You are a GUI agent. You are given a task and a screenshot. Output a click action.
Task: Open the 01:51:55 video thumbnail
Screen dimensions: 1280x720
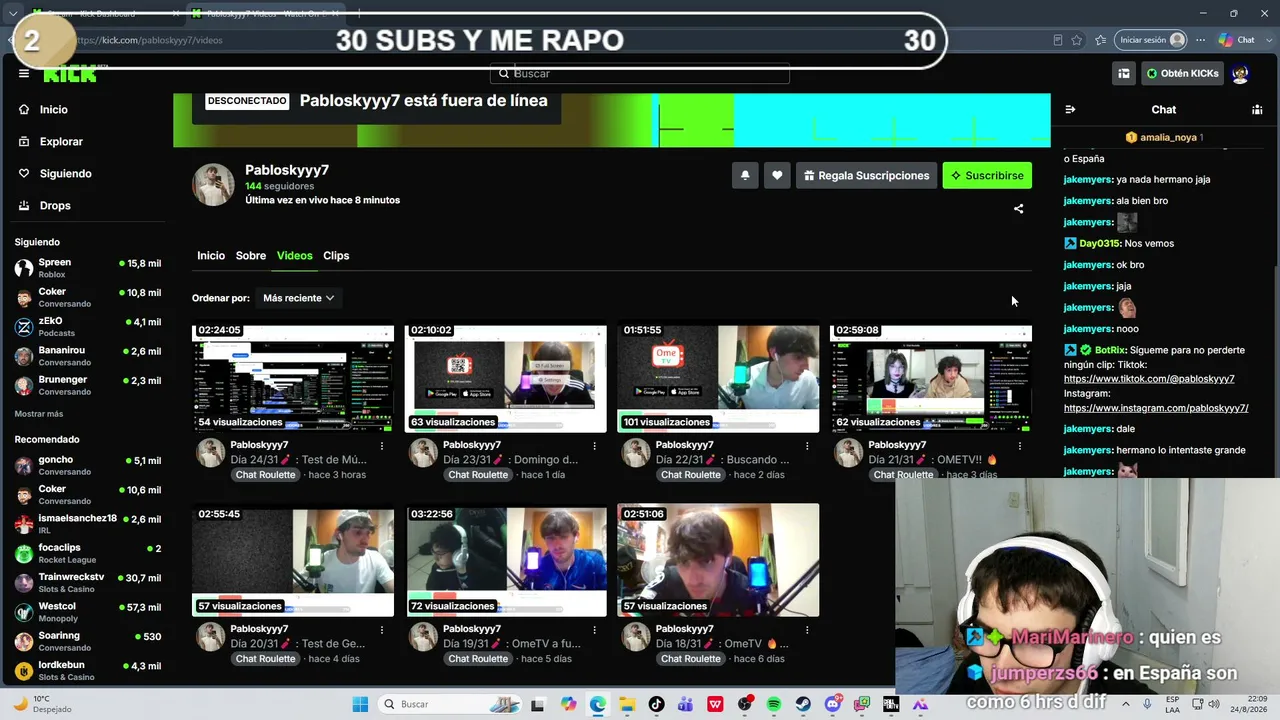(718, 378)
